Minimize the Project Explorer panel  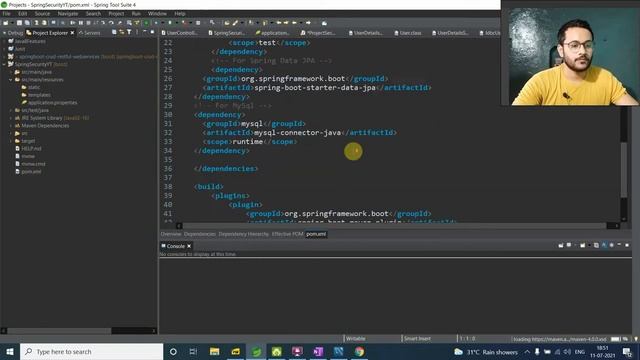[x=144, y=32]
